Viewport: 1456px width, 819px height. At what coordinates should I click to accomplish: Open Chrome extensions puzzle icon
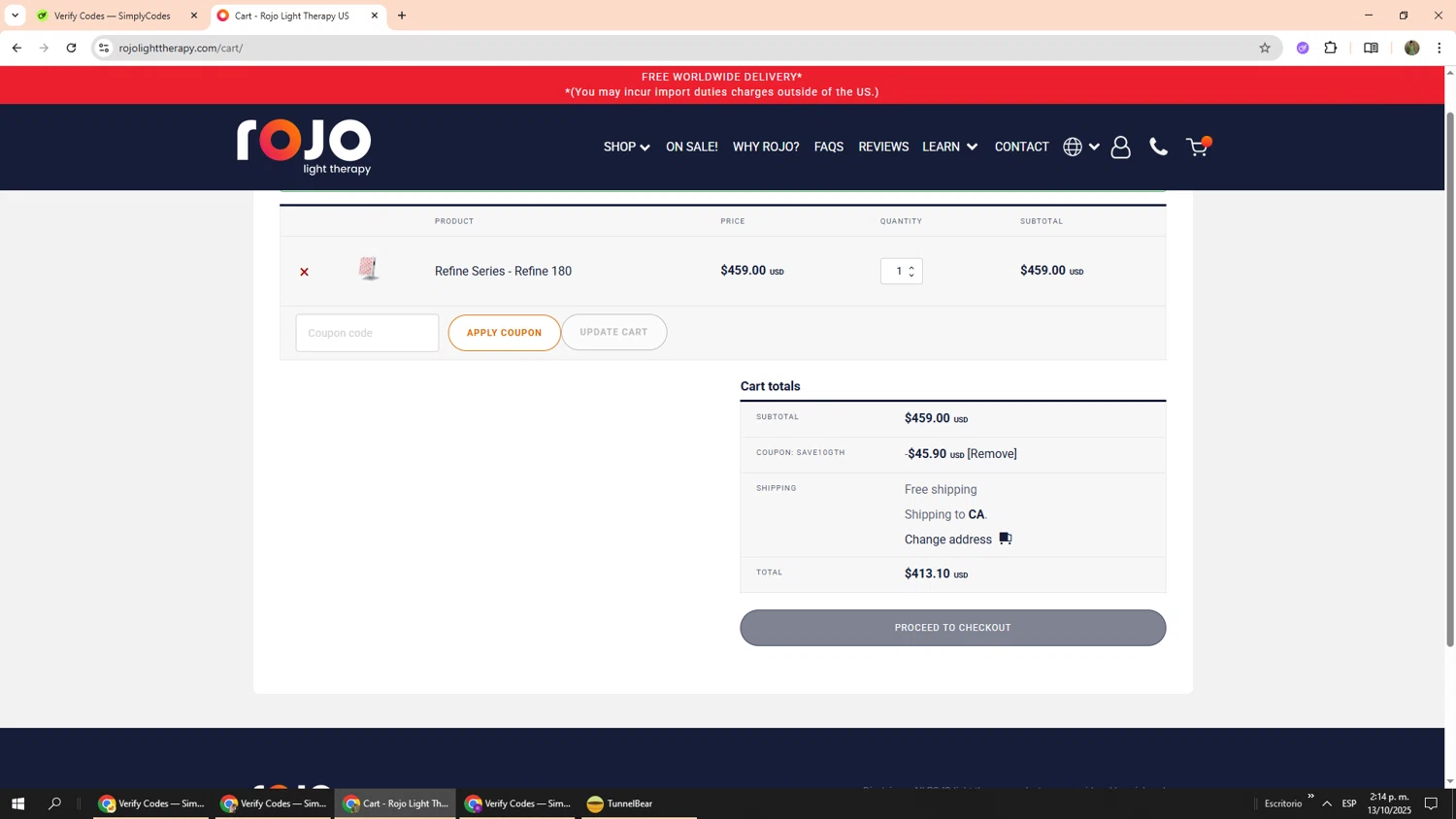[x=1331, y=48]
